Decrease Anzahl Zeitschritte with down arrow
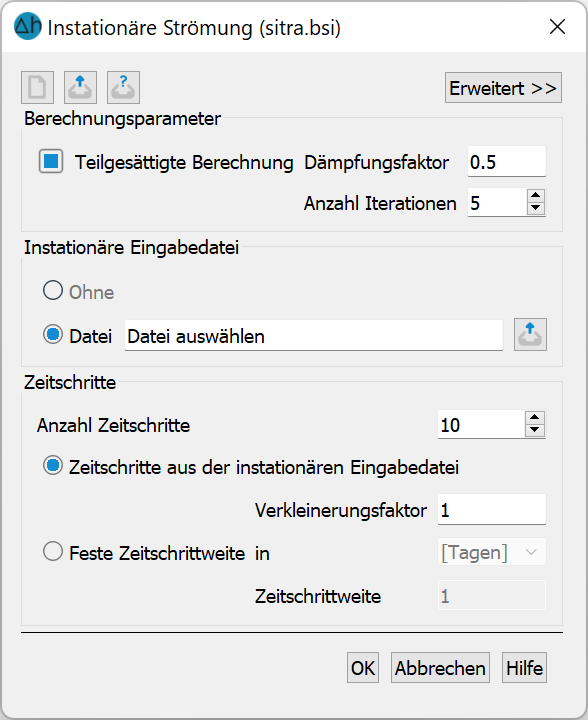 coord(535,430)
